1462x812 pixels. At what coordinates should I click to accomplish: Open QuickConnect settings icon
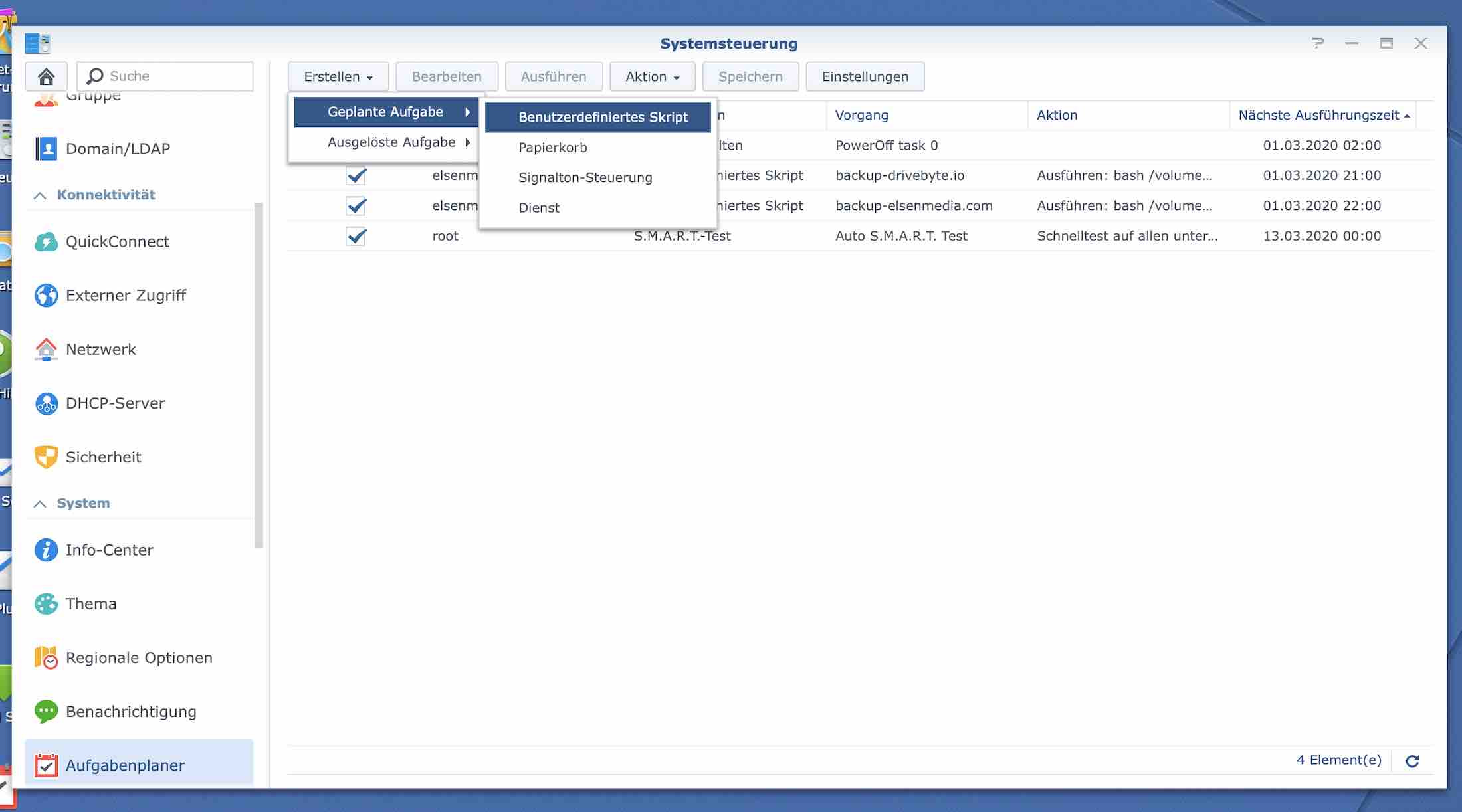click(46, 242)
